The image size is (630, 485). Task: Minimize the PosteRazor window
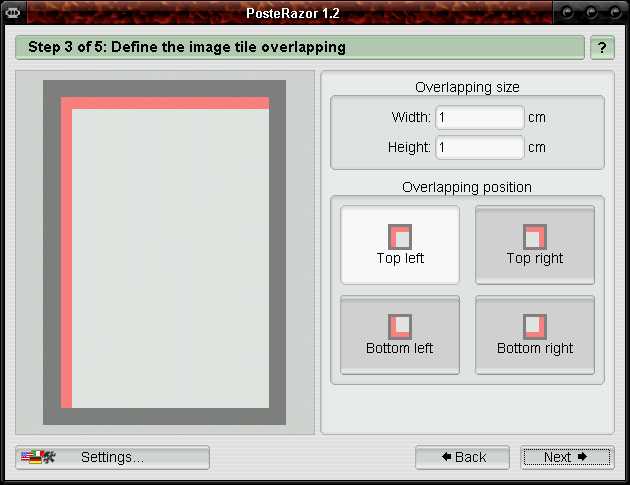tap(570, 12)
